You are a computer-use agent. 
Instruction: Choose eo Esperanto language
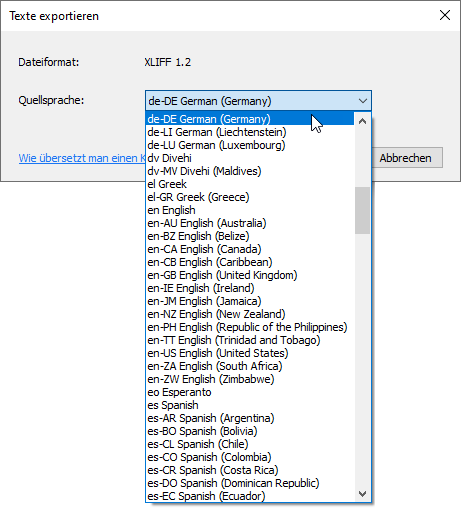[250, 392]
